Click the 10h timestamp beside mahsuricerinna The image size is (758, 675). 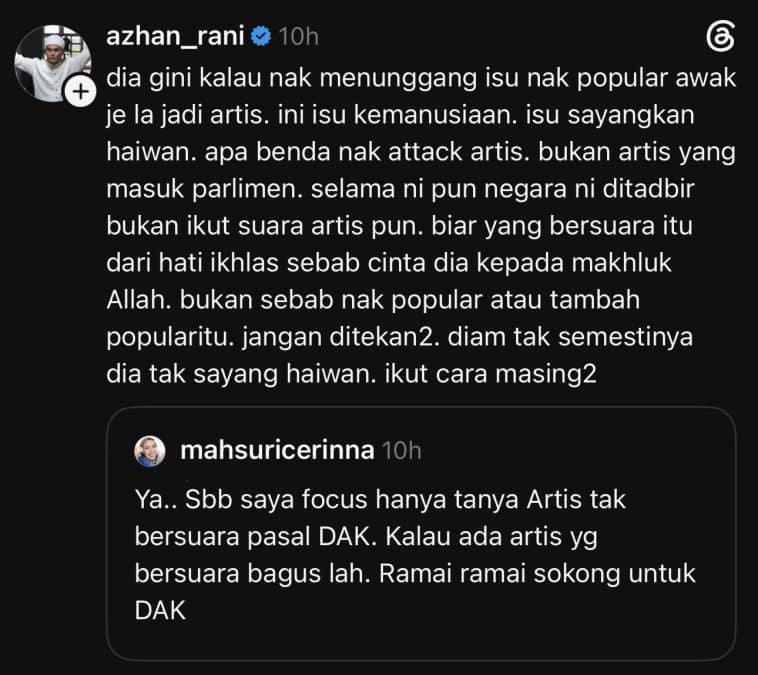(x=402, y=451)
